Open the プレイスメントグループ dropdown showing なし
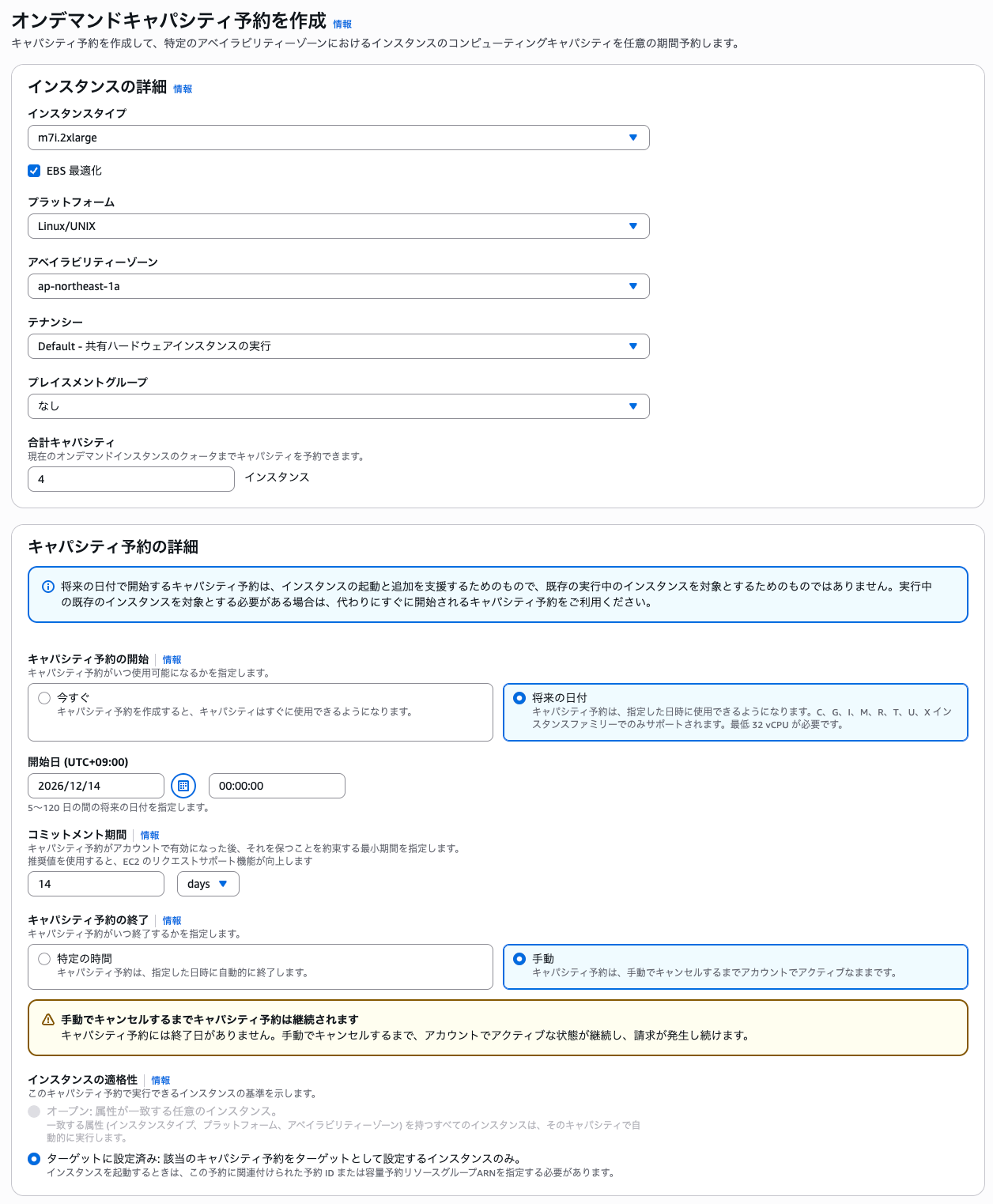 pyautogui.click(x=338, y=406)
